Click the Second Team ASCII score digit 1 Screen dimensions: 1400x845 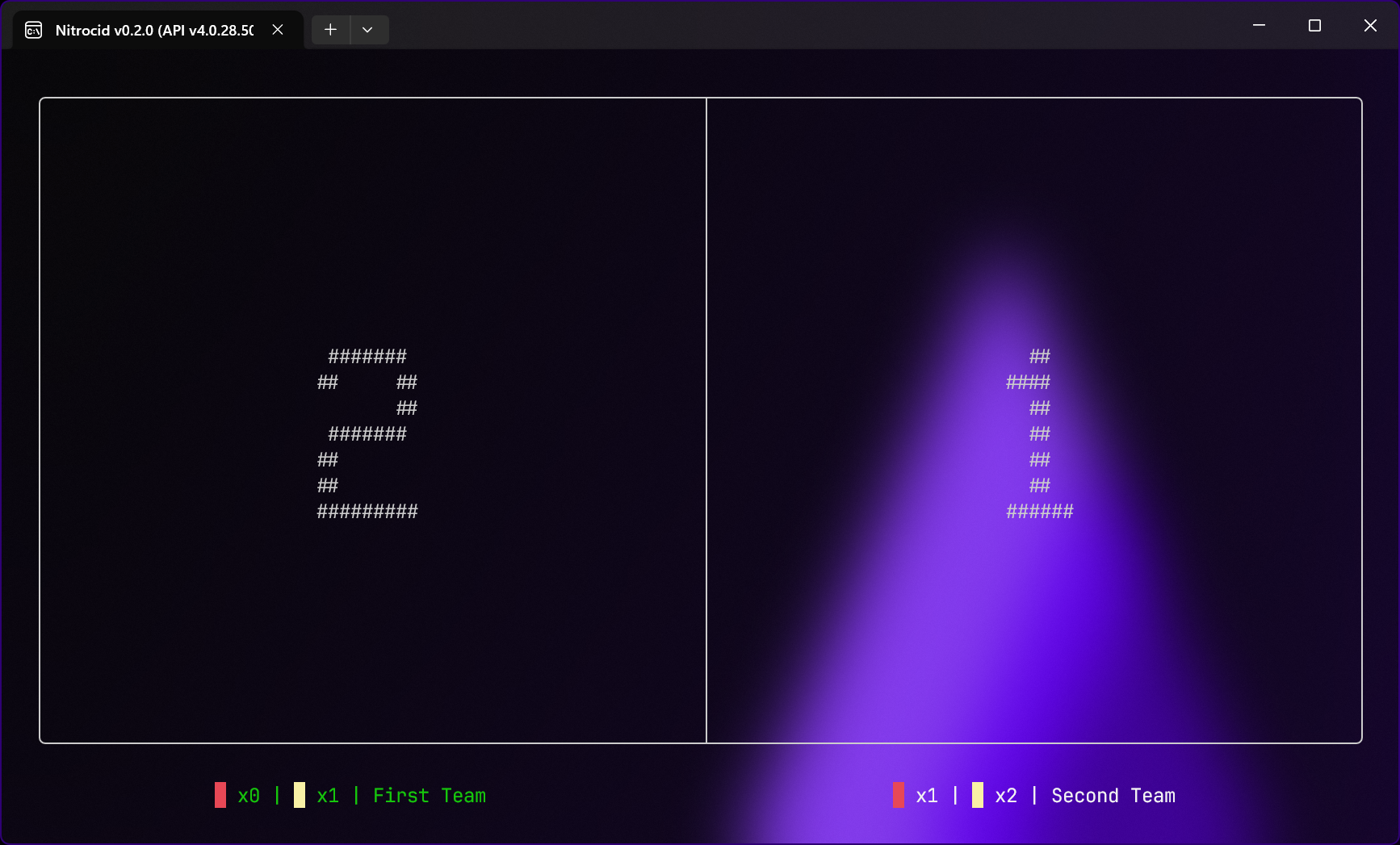[1039, 433]
